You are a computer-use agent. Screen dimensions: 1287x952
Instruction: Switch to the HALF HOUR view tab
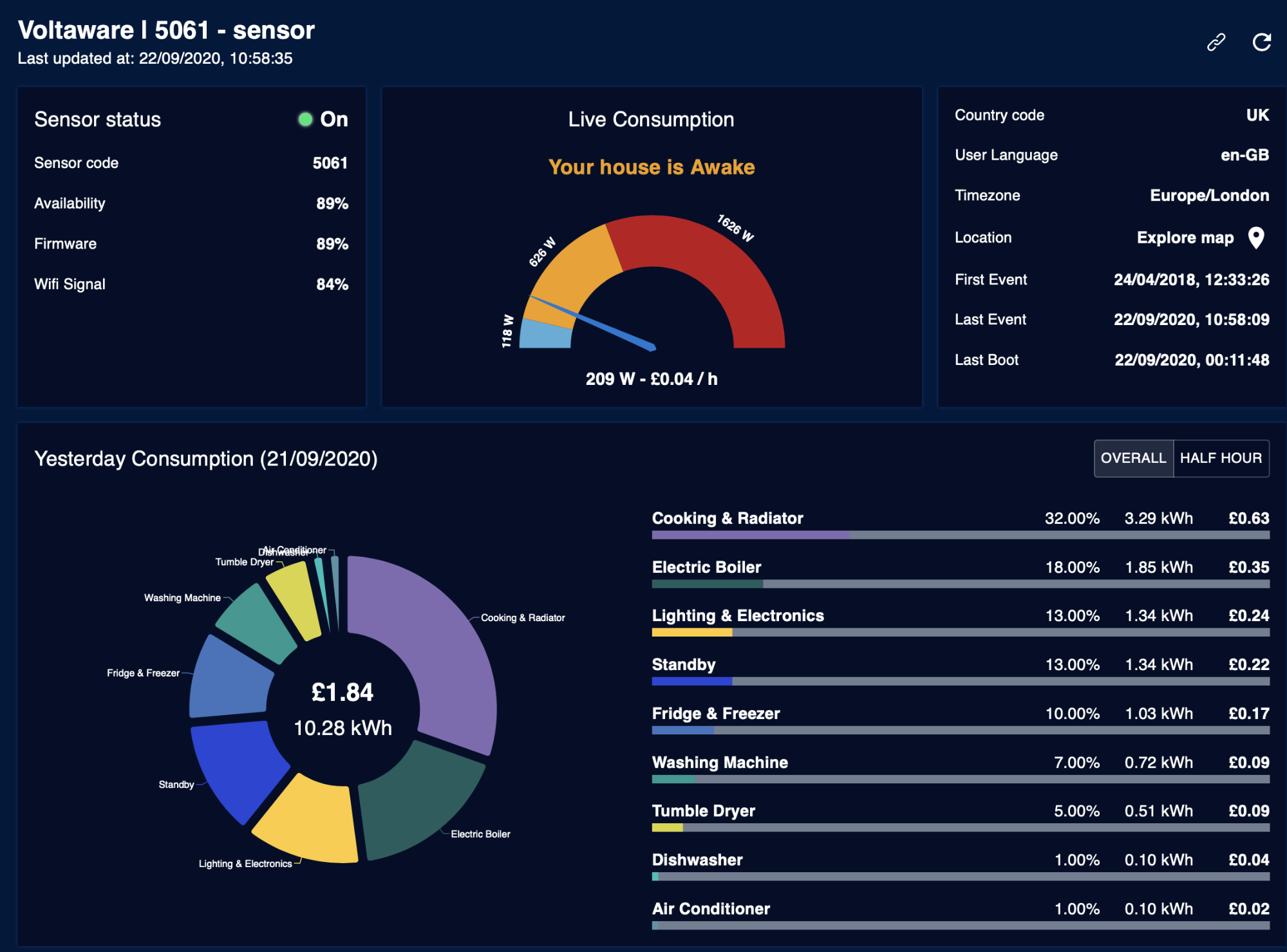1221,458
